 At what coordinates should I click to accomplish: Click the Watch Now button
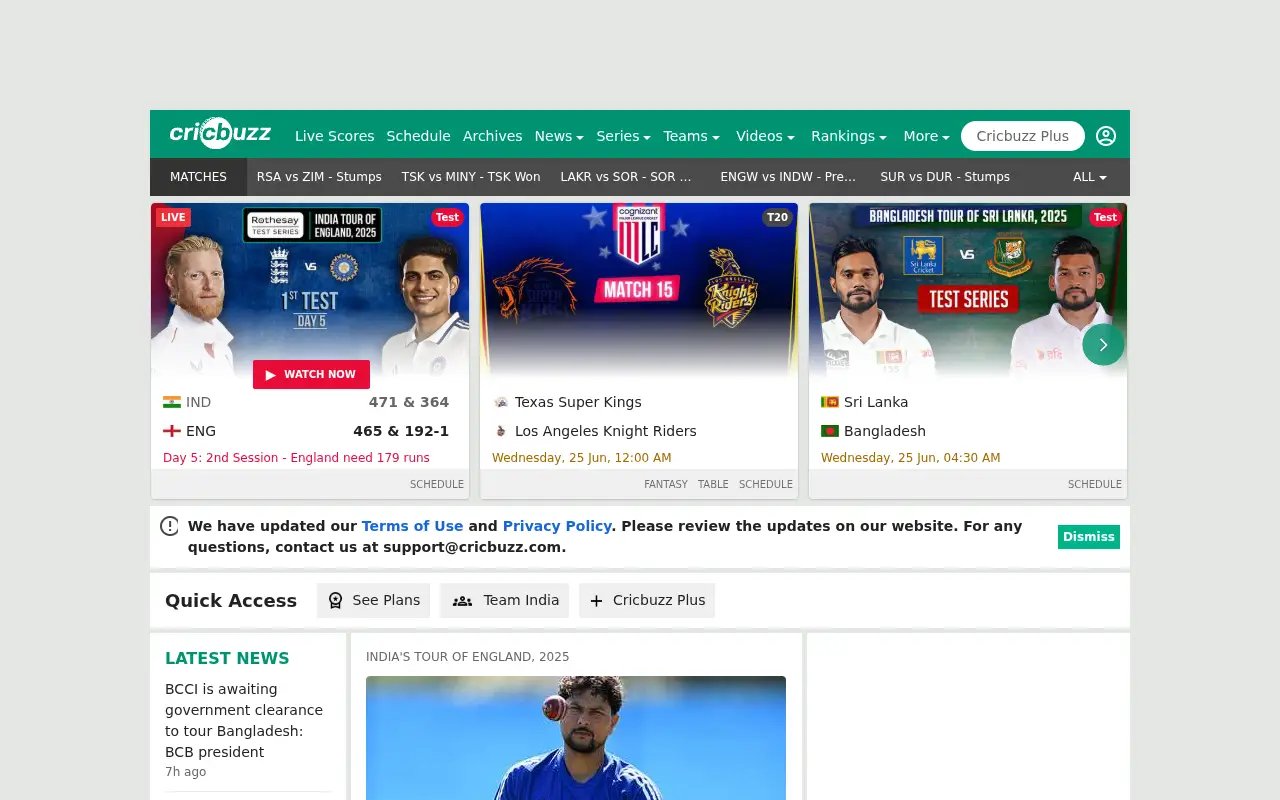coord(311,374)
